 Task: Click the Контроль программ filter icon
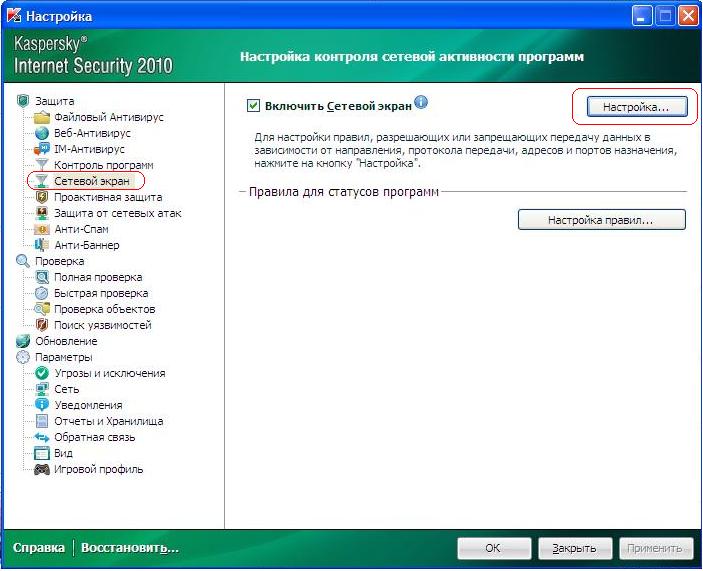point(42,165)
